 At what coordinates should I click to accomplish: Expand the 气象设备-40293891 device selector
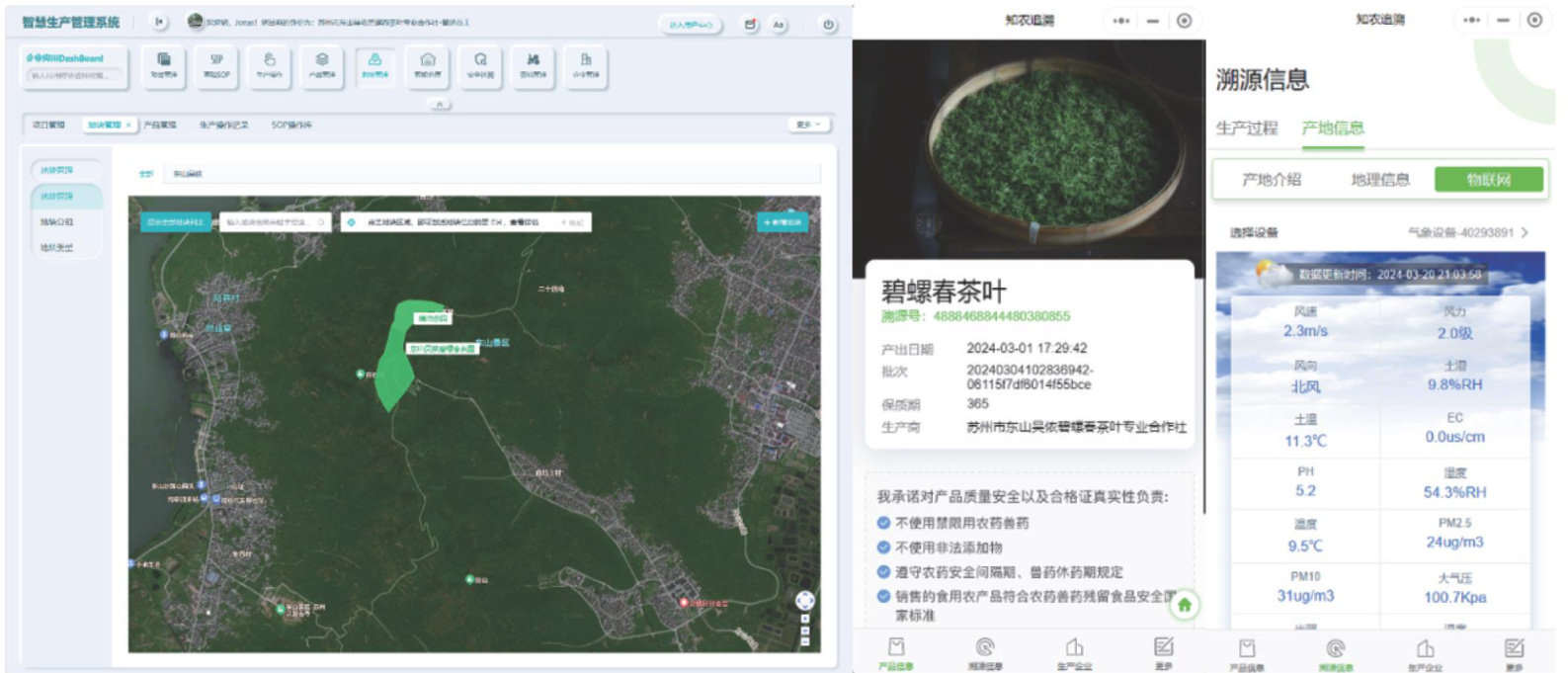coord(1467,233)
